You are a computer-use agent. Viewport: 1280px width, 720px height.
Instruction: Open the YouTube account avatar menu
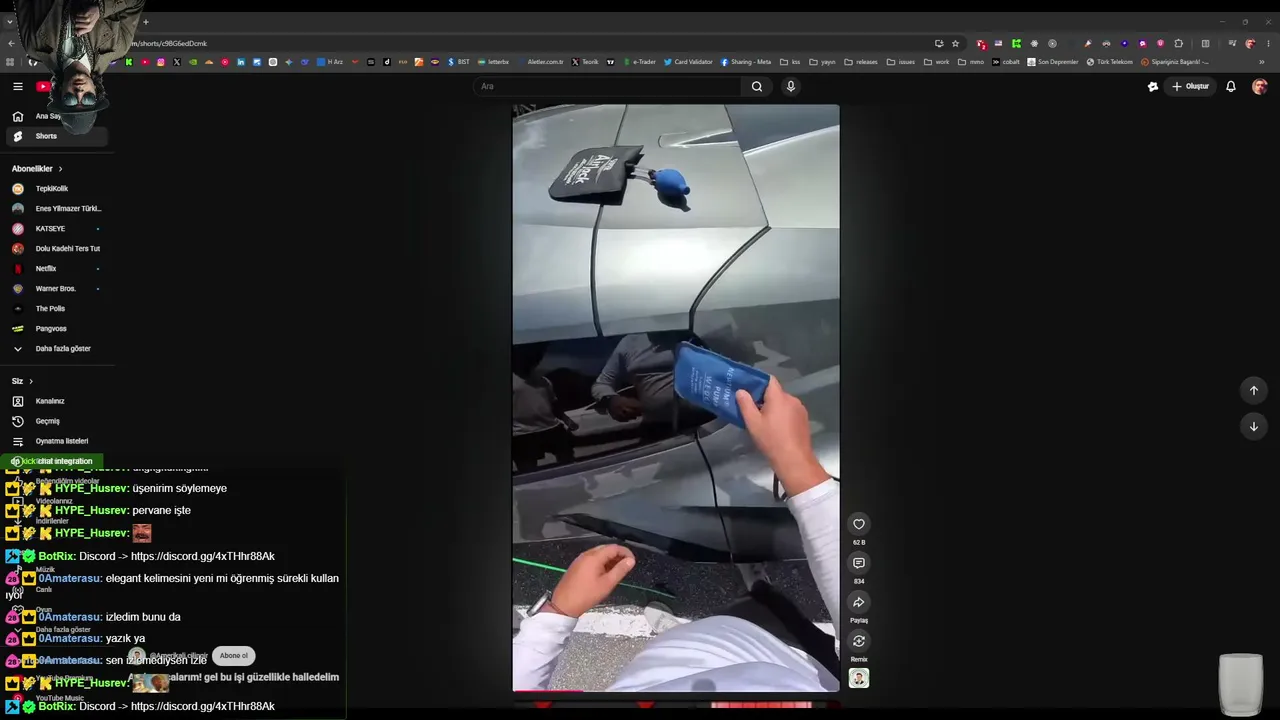point(1259,87)
